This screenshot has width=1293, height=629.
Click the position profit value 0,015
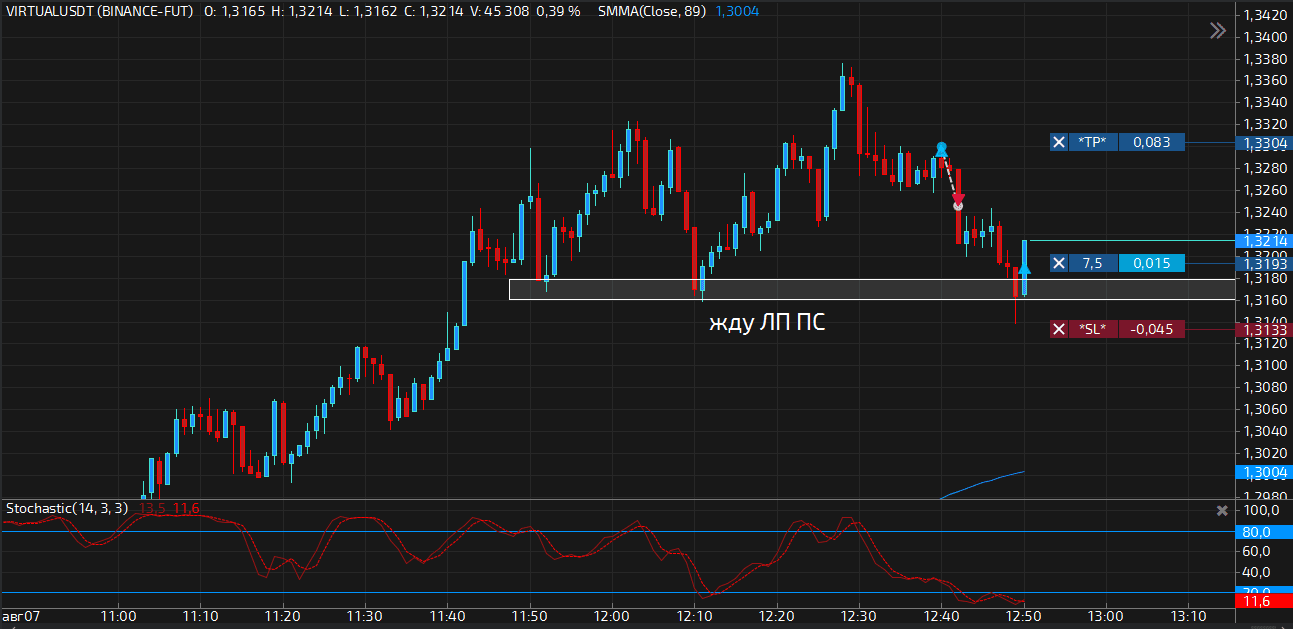pos(1151,263)
